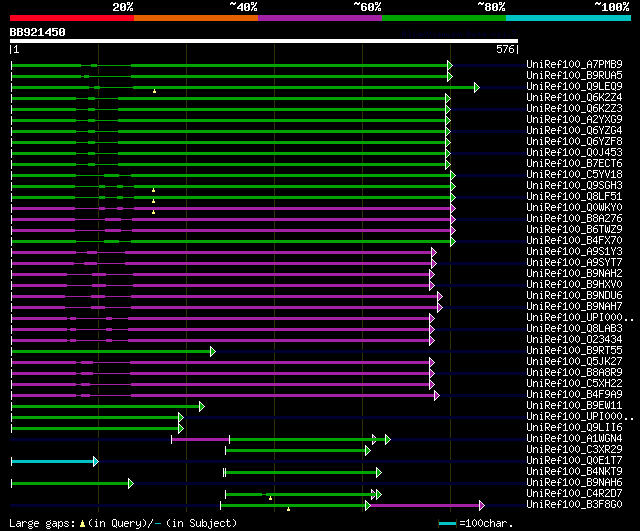This screenshot has width=640, height=531.
Task: Click the white BB921450 query sequence bar
Action: tap(264, 41)
